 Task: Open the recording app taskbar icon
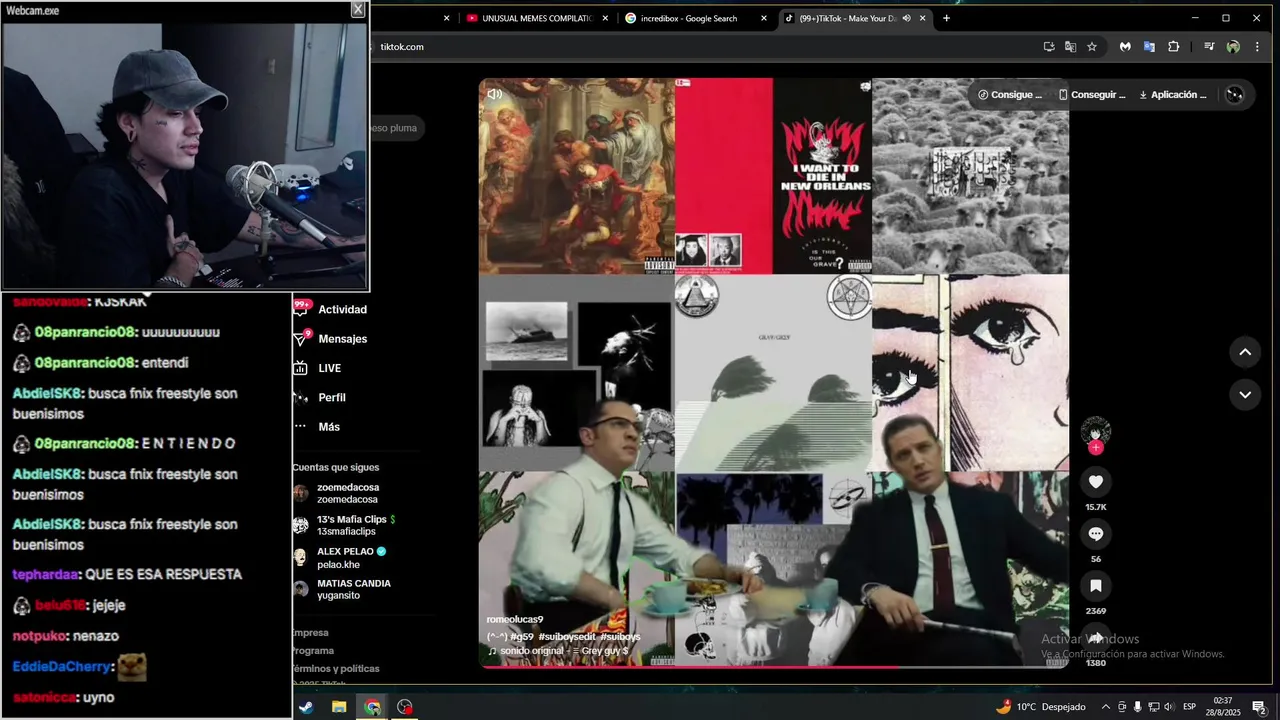tap(405, 707)
